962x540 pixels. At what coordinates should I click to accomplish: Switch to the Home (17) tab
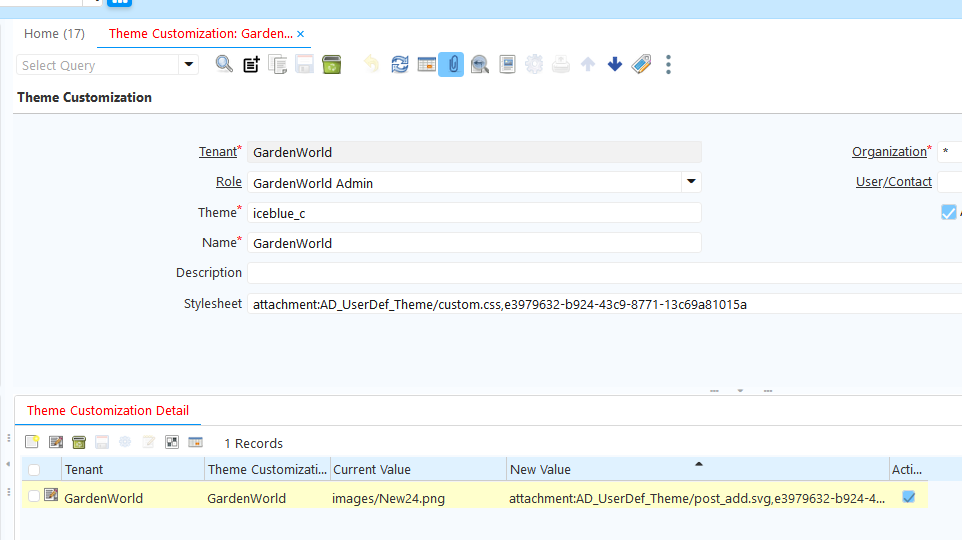coord(54,34)
